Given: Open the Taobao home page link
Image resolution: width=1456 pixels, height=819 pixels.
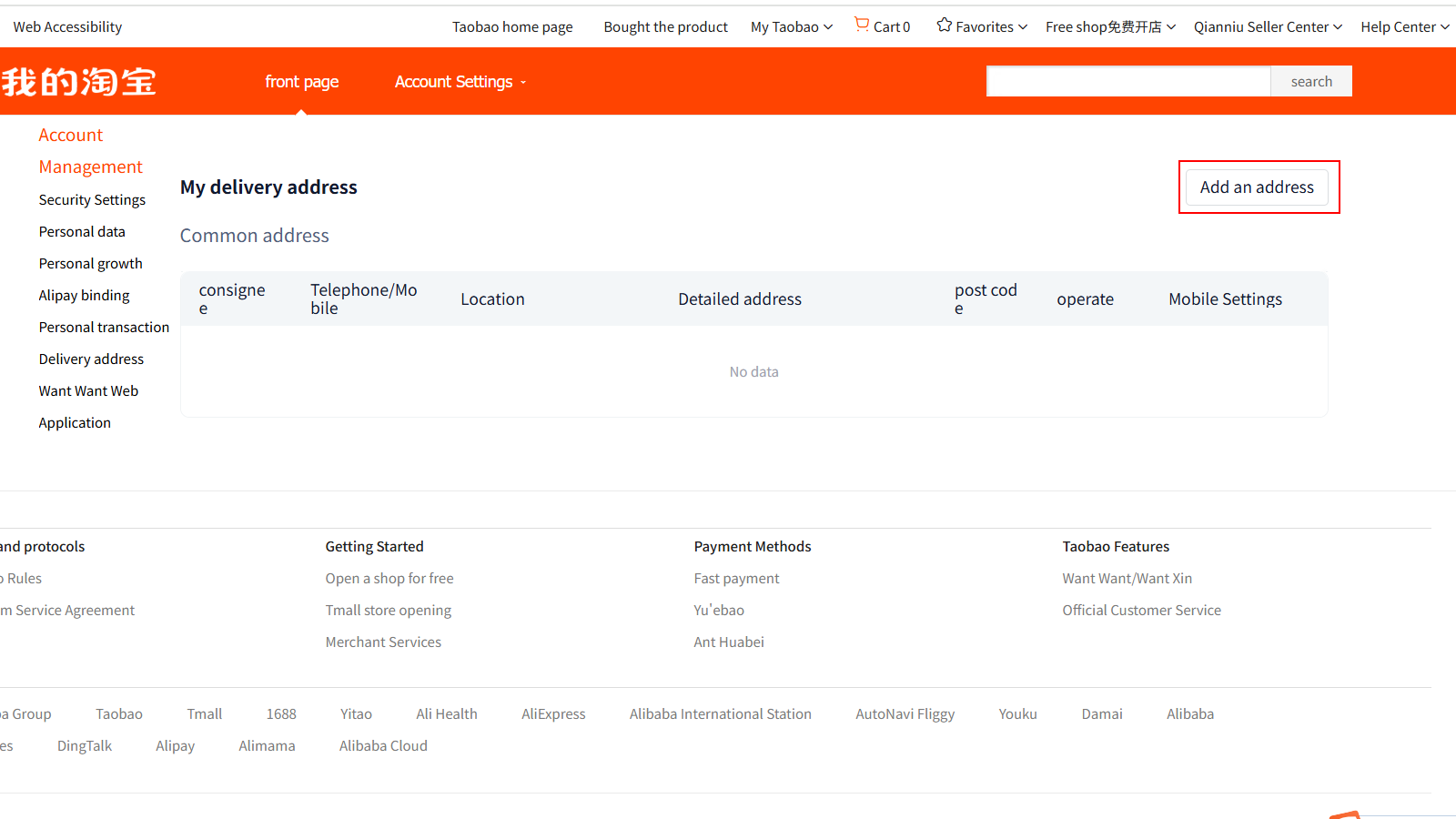Looking at the screenshot, I should [x=512, y=27].
